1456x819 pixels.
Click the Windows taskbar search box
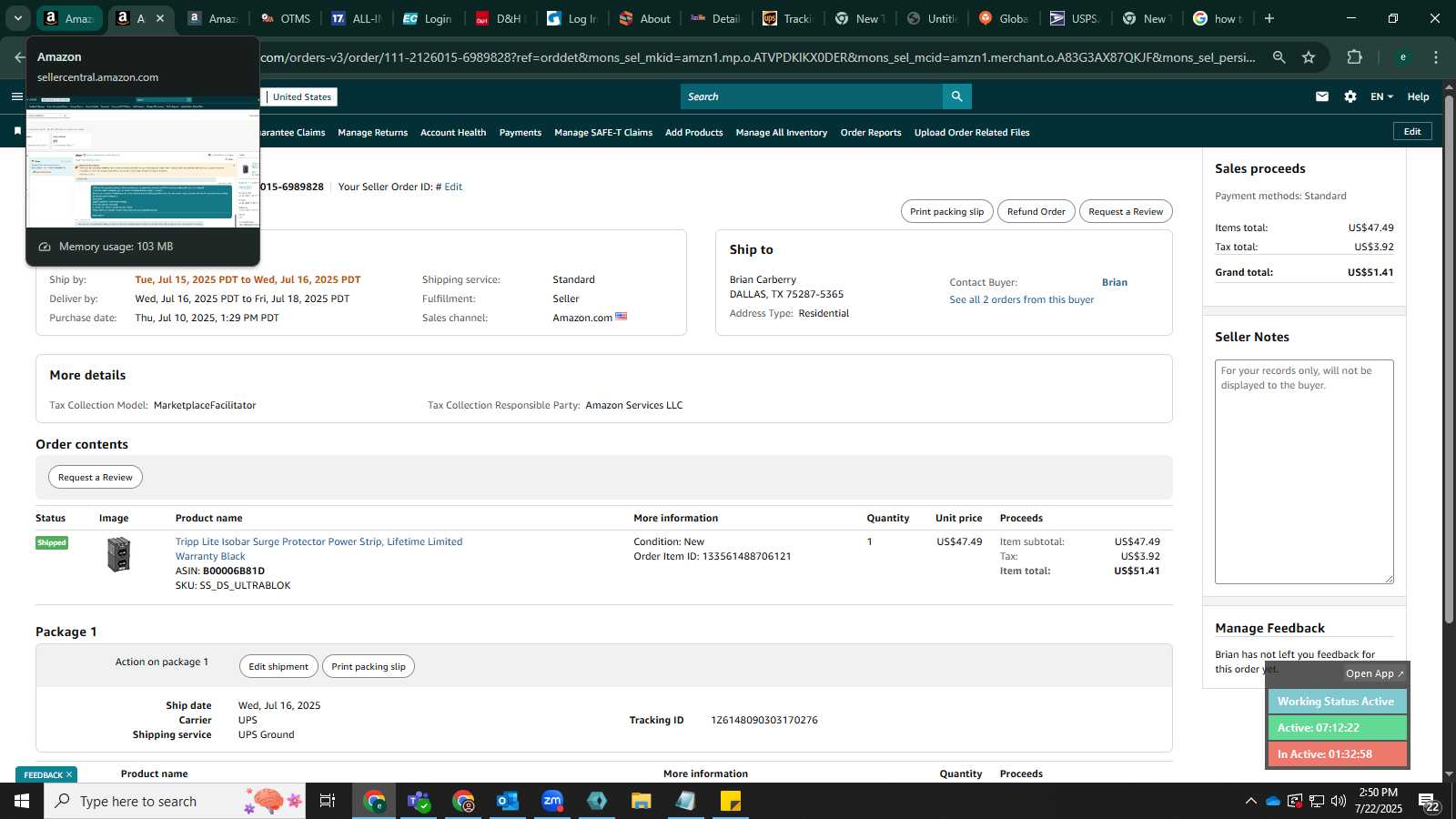pos(175,801)
